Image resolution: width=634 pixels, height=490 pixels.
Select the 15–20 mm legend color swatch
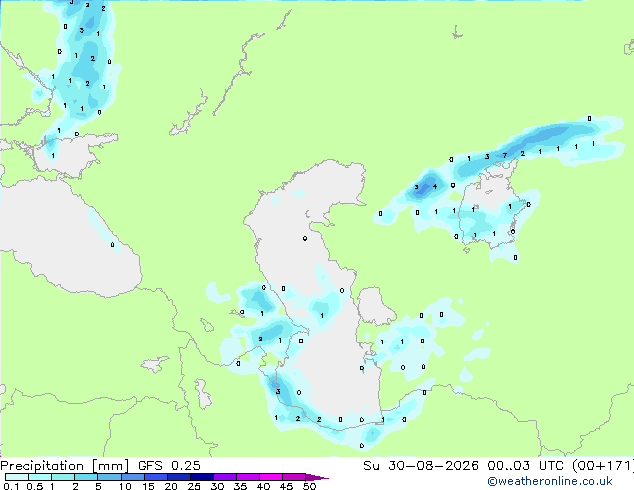[155, 477]
